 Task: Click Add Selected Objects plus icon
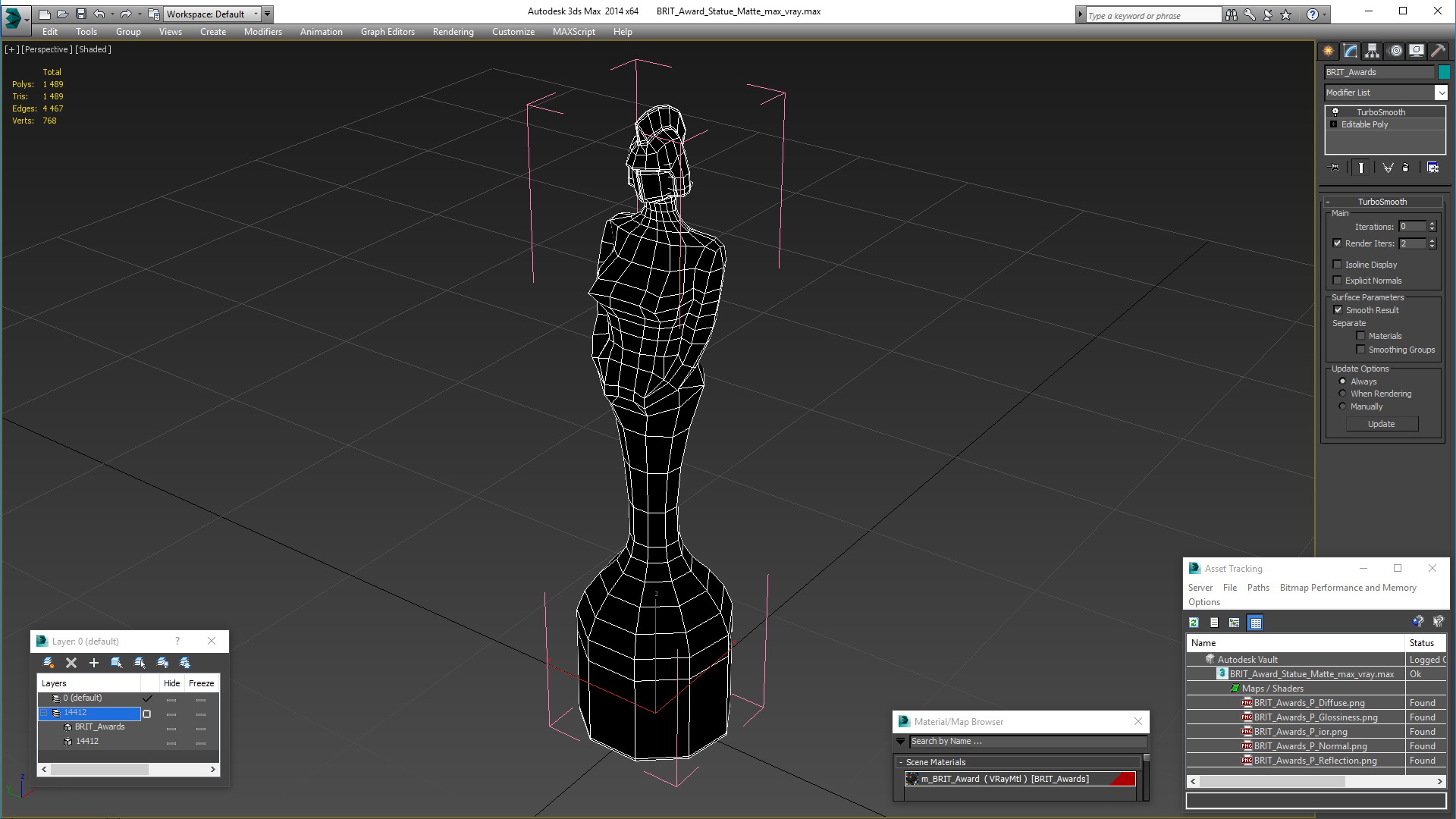[94, 663]
